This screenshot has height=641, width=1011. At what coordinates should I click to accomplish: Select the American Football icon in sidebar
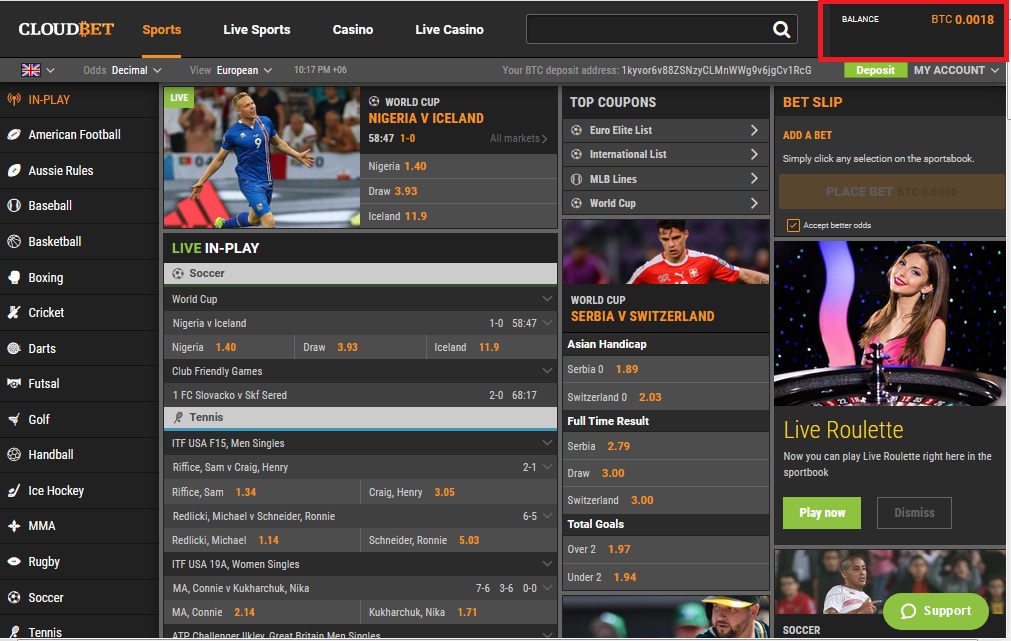[x=14, y=135]
